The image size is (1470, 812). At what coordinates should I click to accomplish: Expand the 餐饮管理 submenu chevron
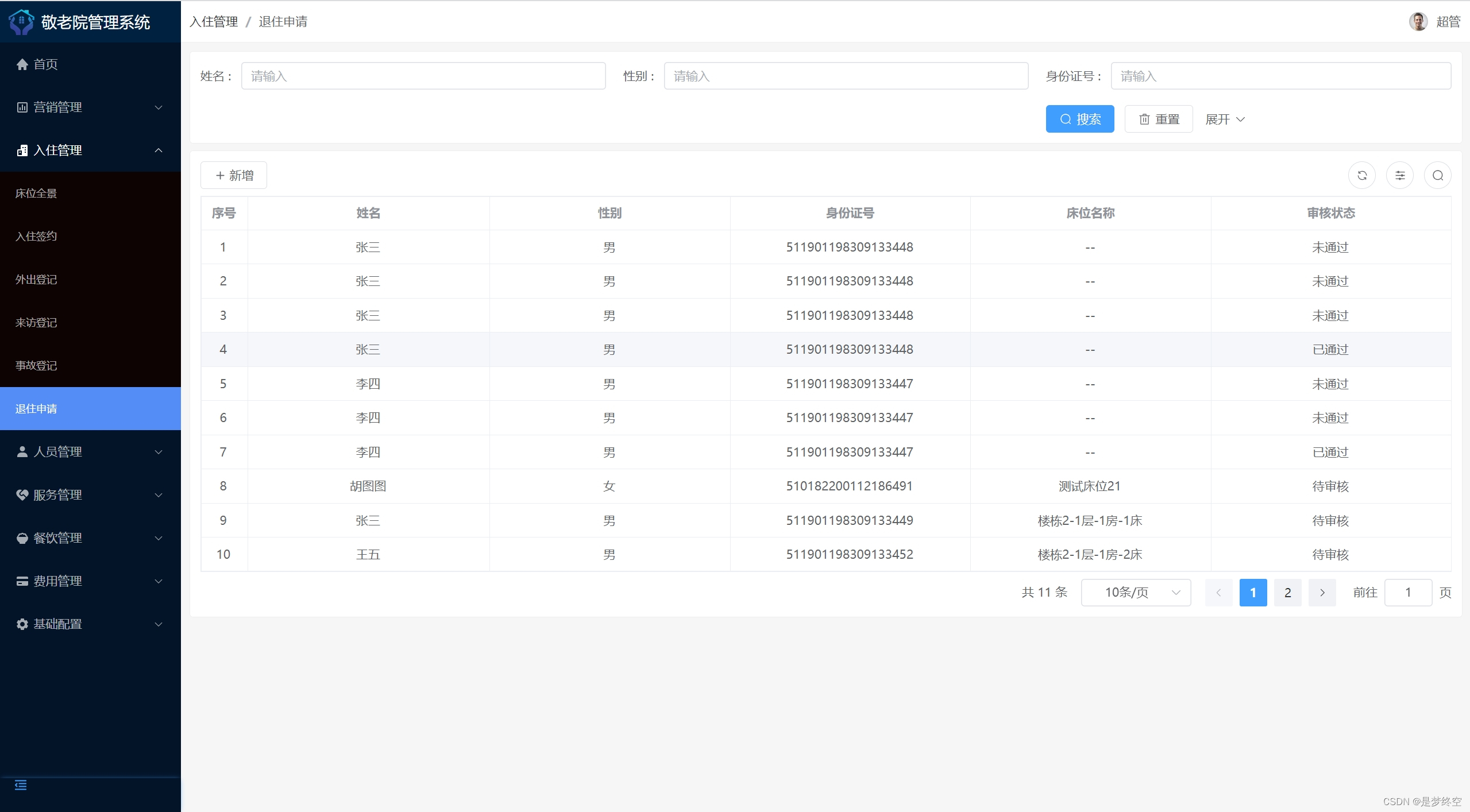point(159,538)
